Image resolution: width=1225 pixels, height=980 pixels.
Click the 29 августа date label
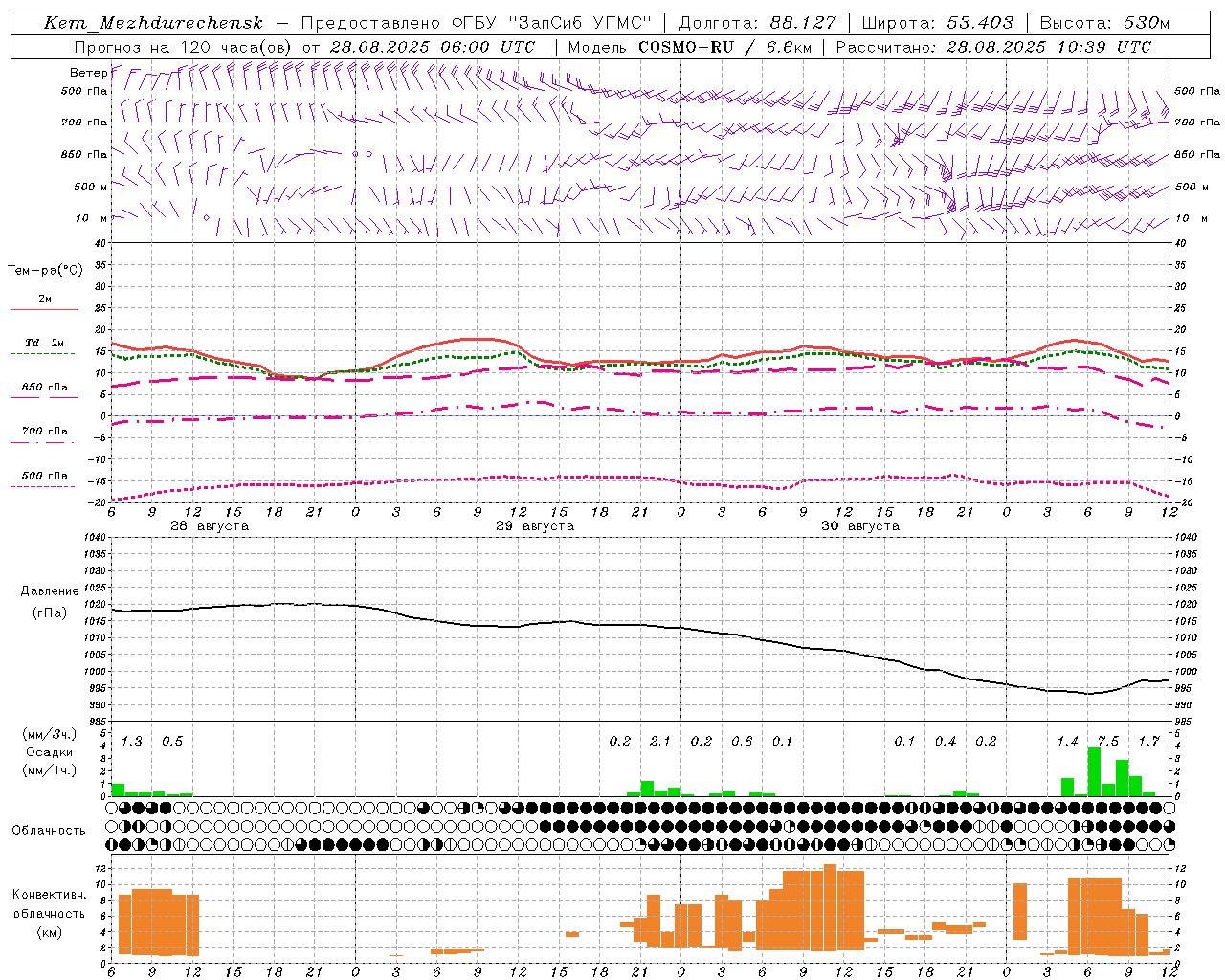point(535,526)
